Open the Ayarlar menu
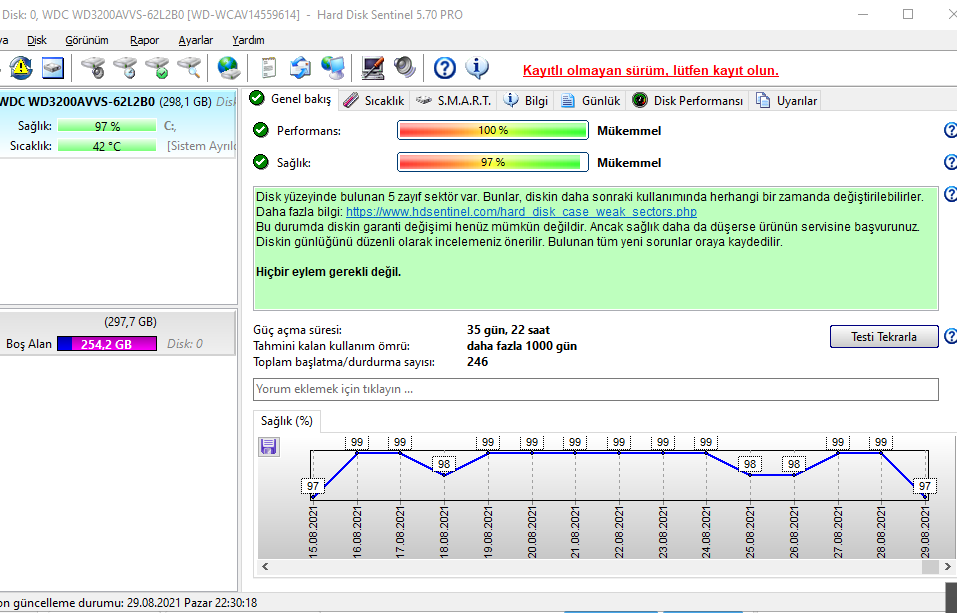This screenshot has width=957, height=613. coord(195,40)
